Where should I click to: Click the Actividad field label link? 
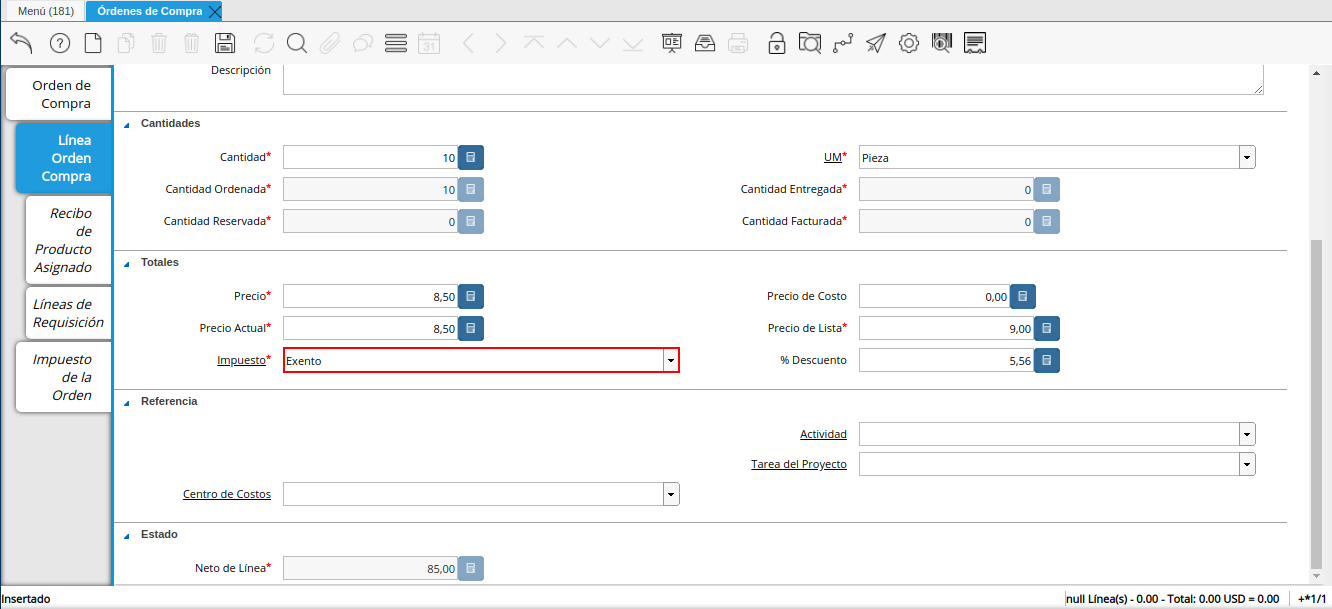click(x=823, y=434)
